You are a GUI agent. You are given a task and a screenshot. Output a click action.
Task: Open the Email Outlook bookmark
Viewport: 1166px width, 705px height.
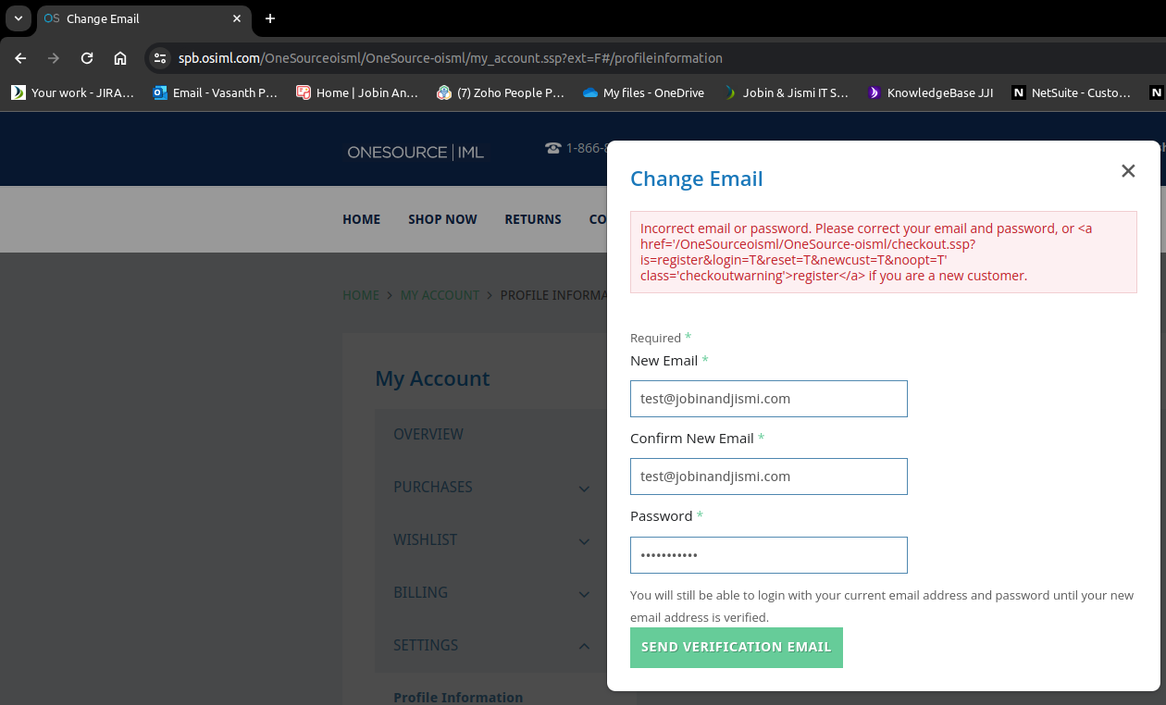tap(215, 92)
